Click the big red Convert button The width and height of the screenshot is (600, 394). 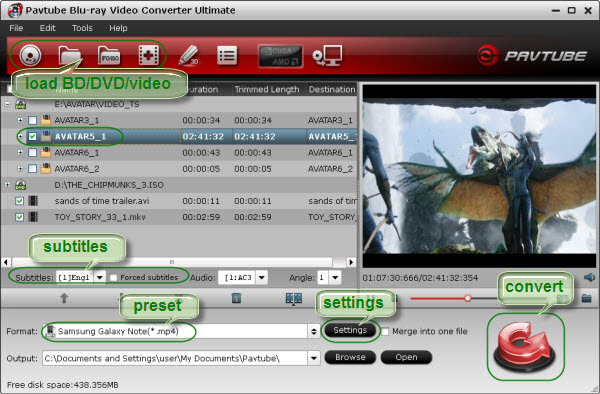click(x=525, y=347)
